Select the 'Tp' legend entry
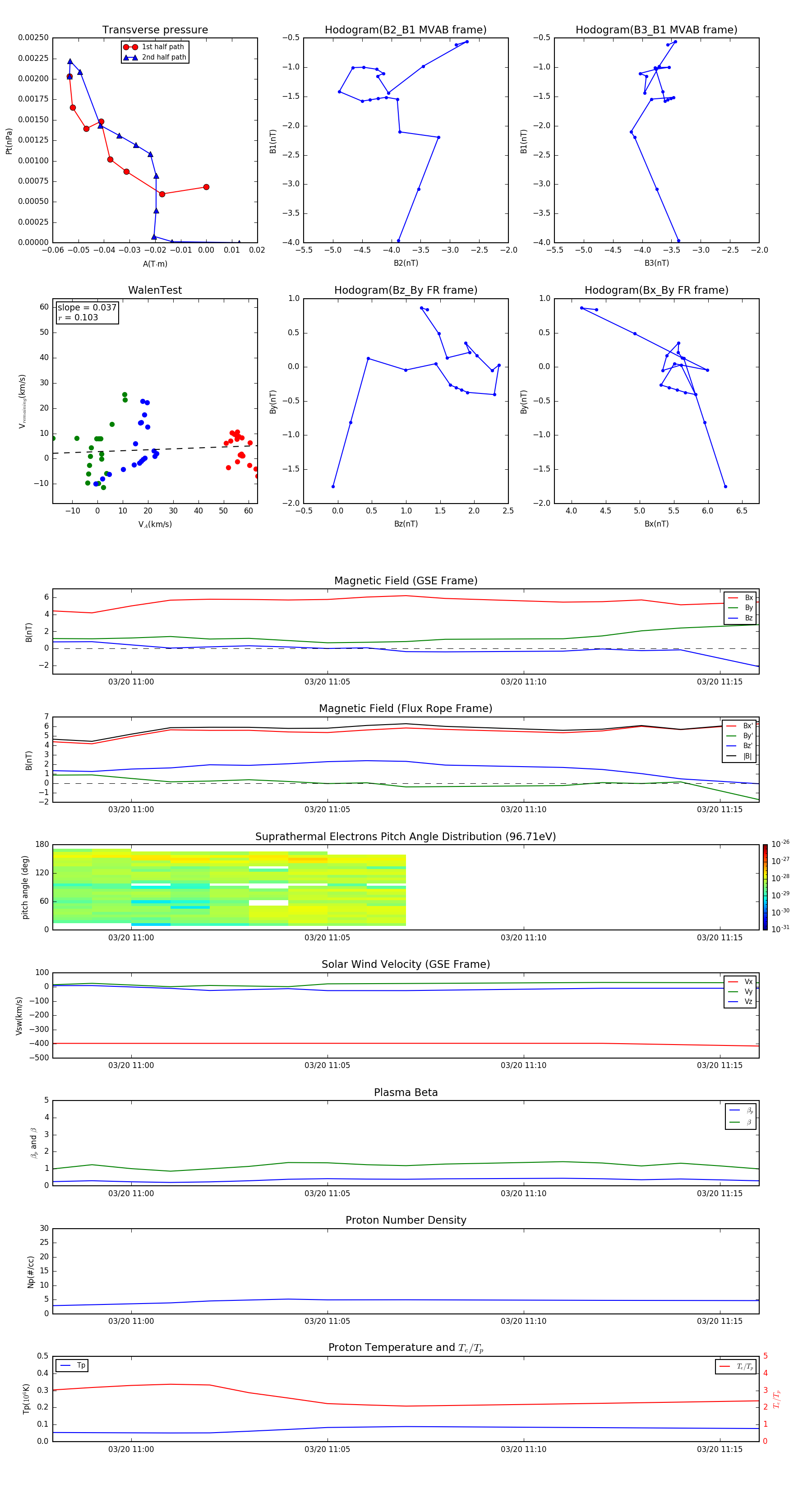Viewport: 812px width, 1489px height. click(72, 1366)
